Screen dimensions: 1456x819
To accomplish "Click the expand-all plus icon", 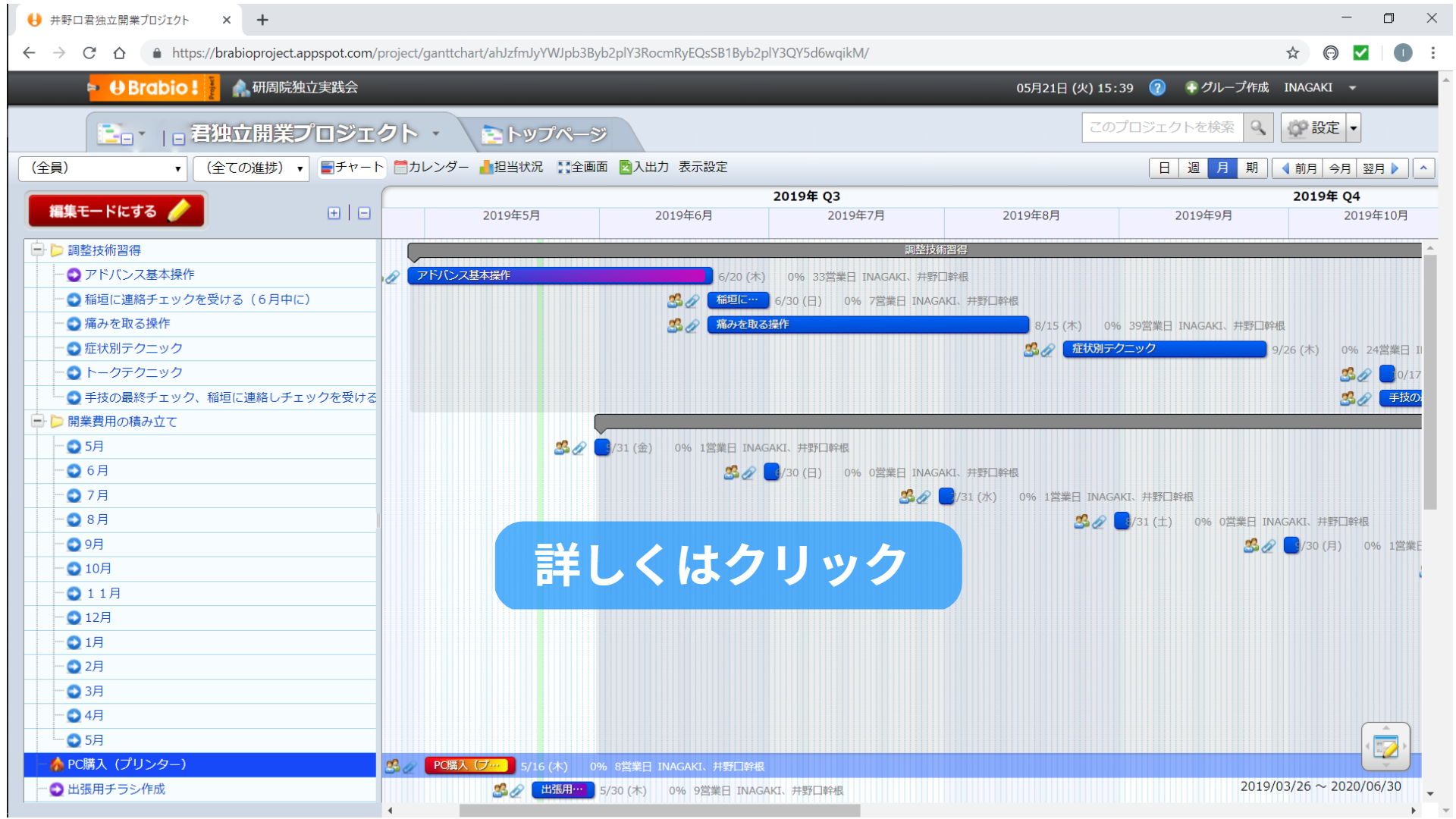I will pos(334,213).
